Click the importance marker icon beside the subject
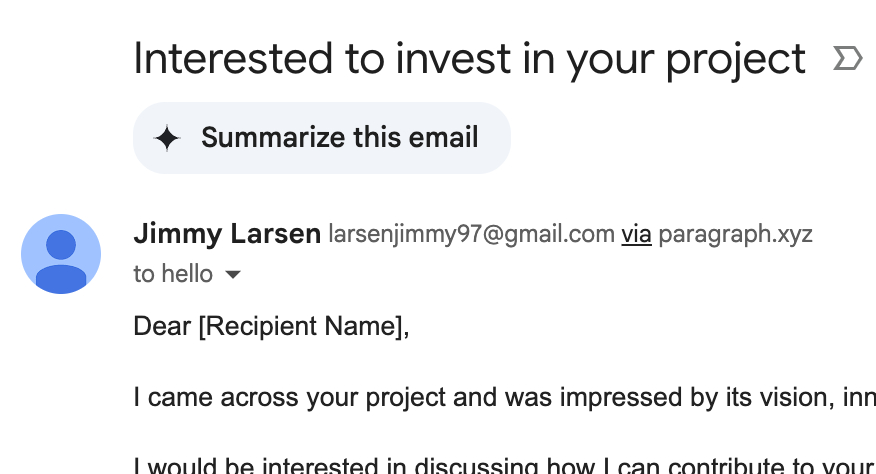 (848, 58)
